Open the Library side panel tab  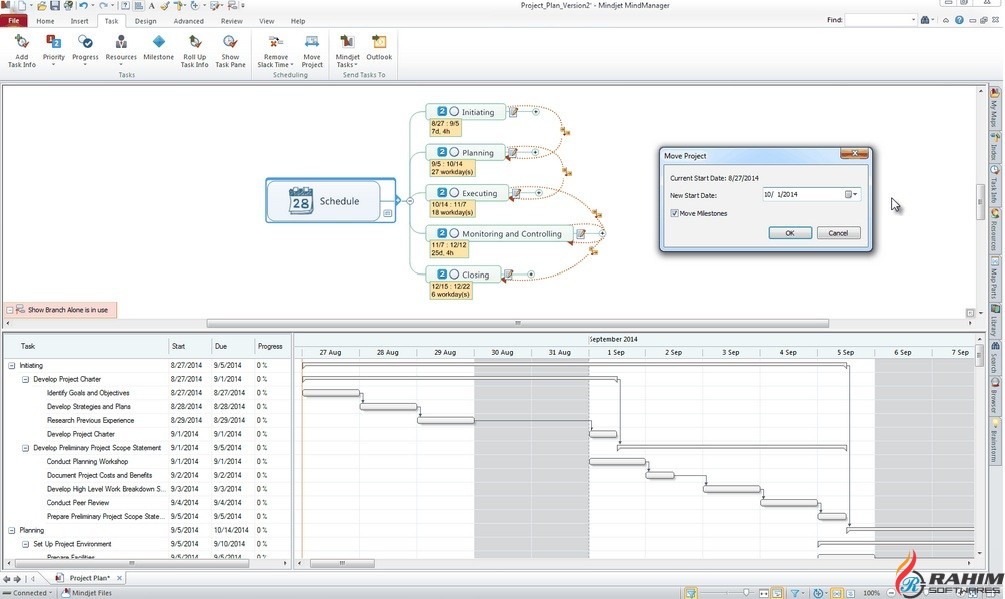[995, 320]
